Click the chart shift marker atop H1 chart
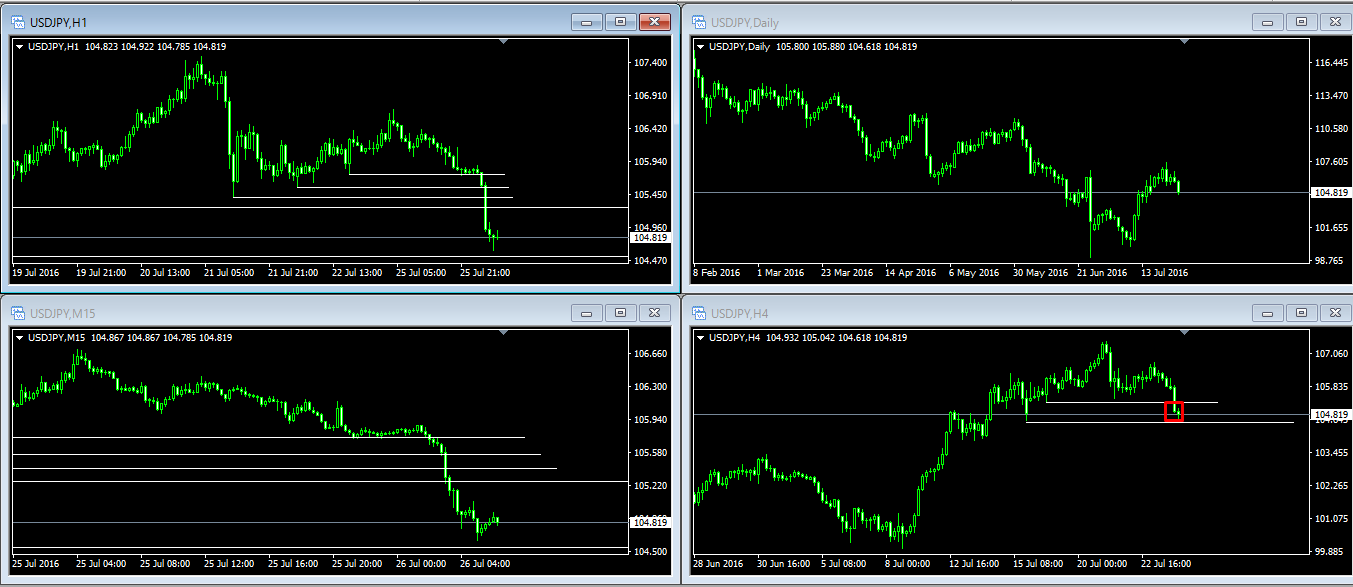 coord(504,41)
